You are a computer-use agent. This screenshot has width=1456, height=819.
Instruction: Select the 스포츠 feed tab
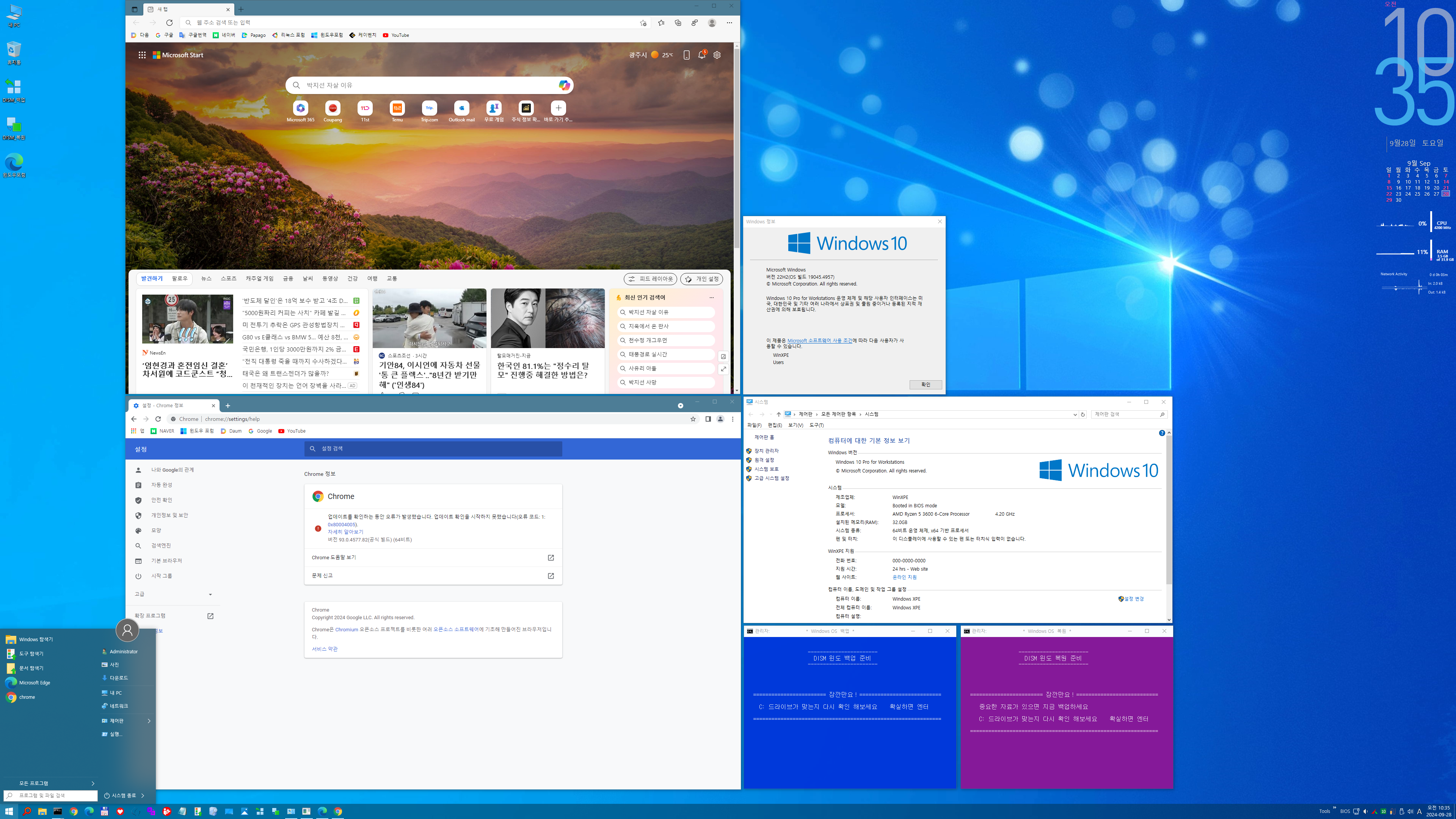click(x=228, y=279)
